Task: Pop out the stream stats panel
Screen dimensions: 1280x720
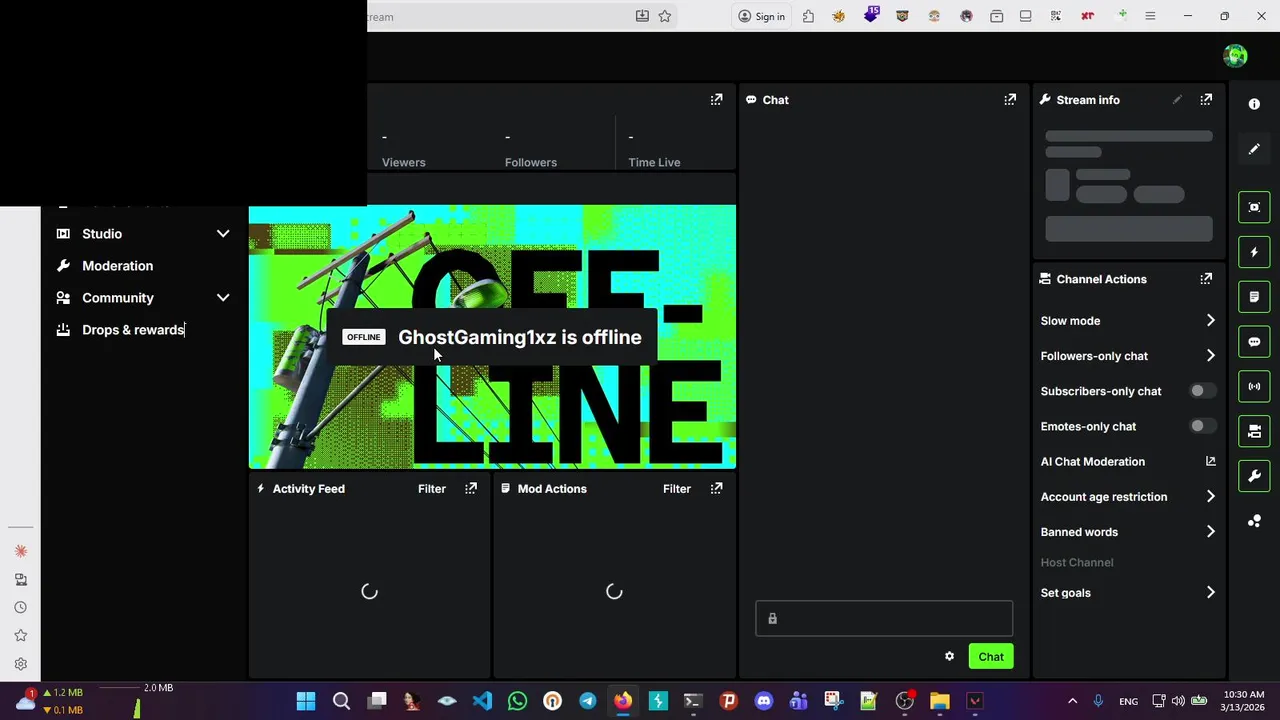Action: 716,100
